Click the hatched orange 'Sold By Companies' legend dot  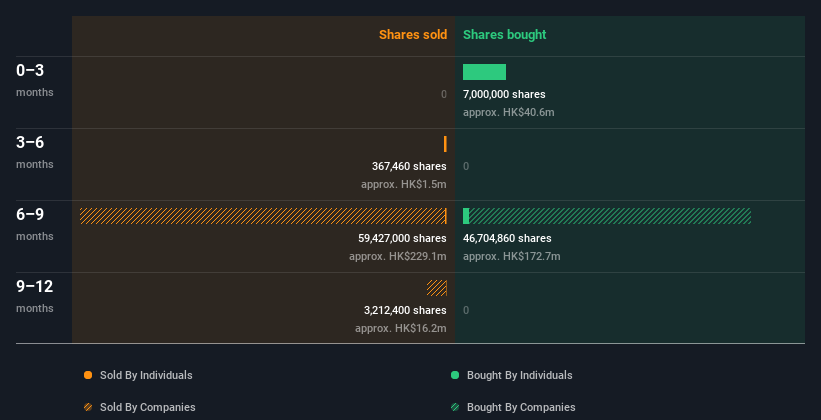coord(88,407)
